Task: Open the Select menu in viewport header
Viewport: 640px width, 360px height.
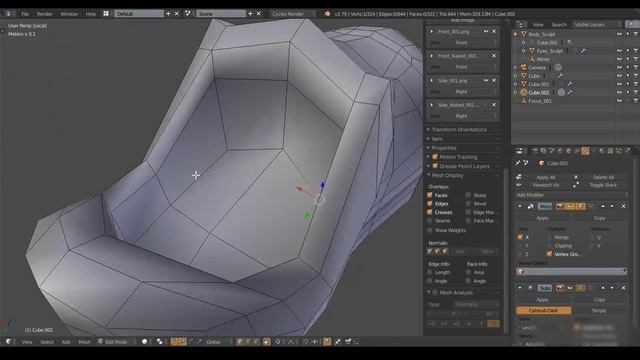Action: point(47,342)
